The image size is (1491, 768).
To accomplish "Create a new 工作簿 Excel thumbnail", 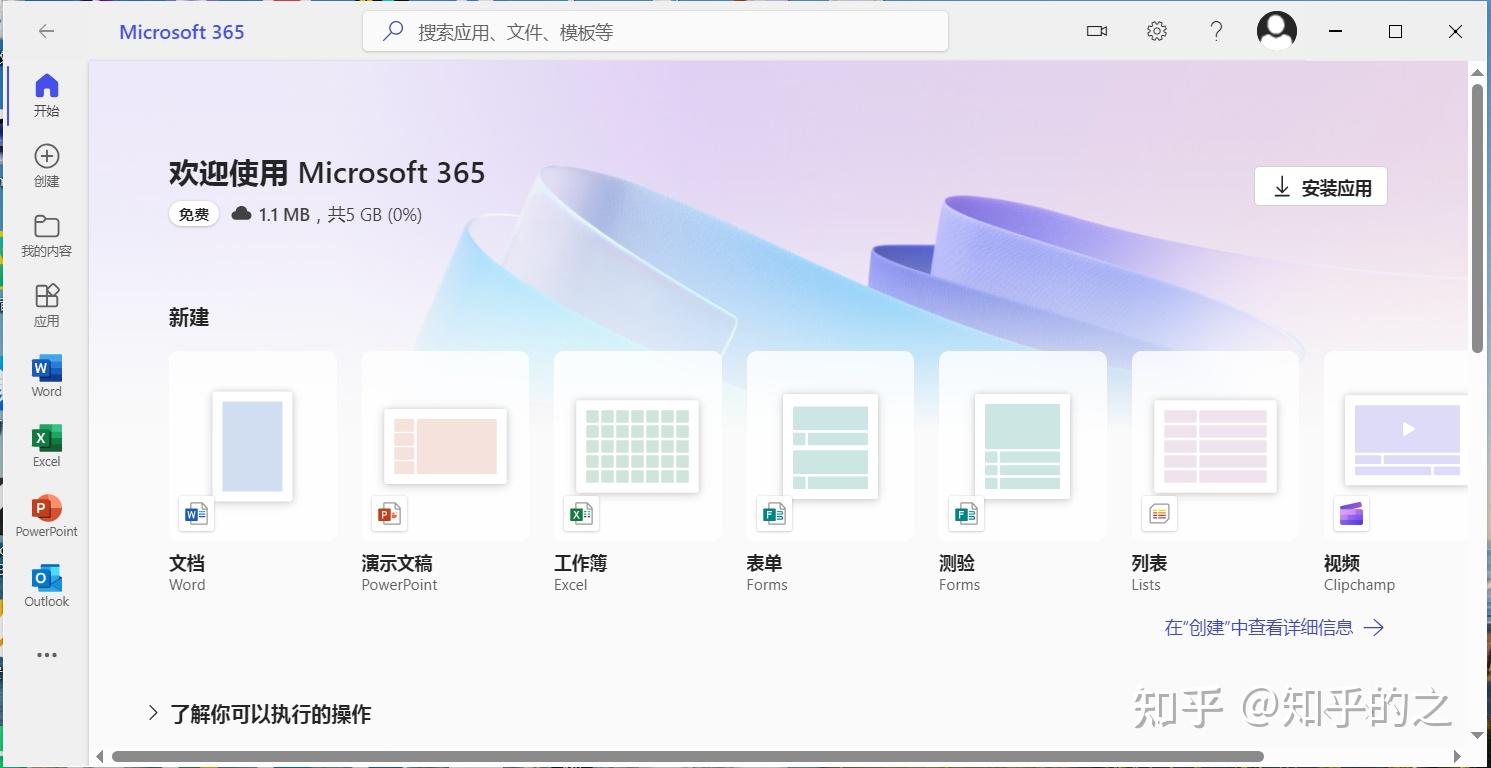I will point(638,446).
